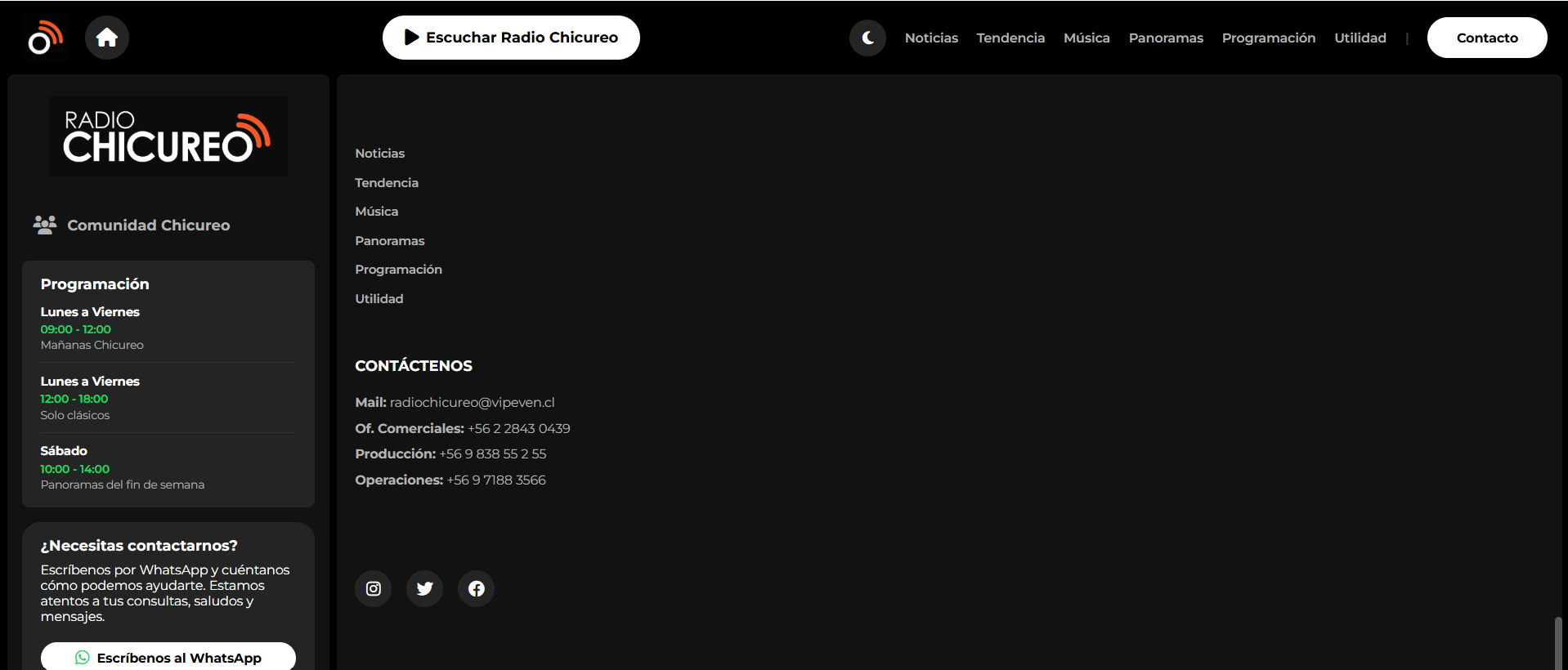Click the 10:00 - 14:00 time slot
This screenshot has width=1568, height=670.
(x=75, y=469)
